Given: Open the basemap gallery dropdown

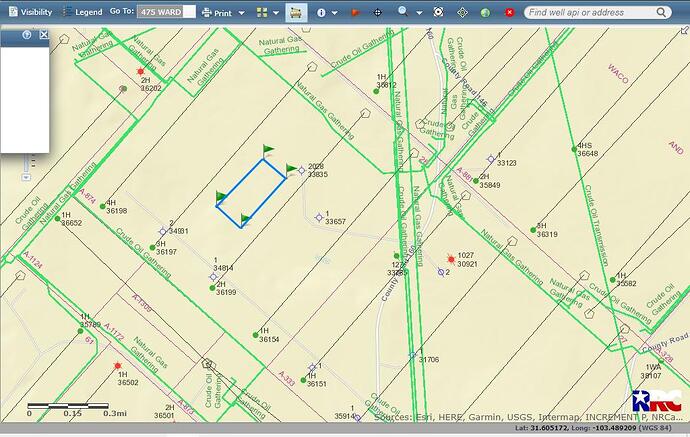Looking at the screenshot, I should click(x=266, y=12).
